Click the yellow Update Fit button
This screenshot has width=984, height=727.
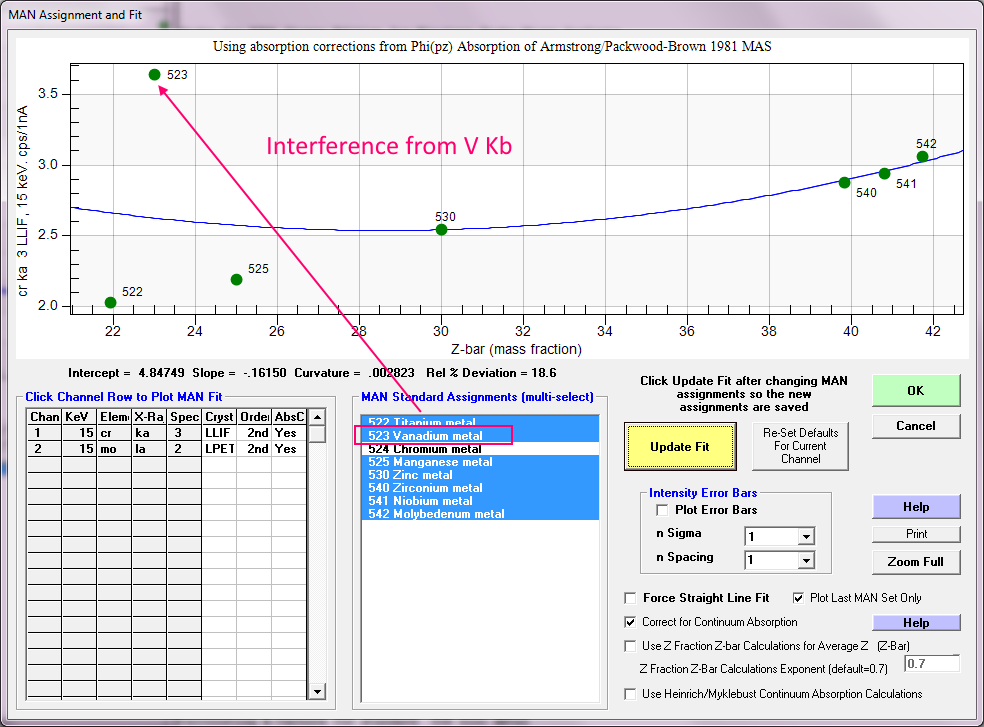point(680,447)
